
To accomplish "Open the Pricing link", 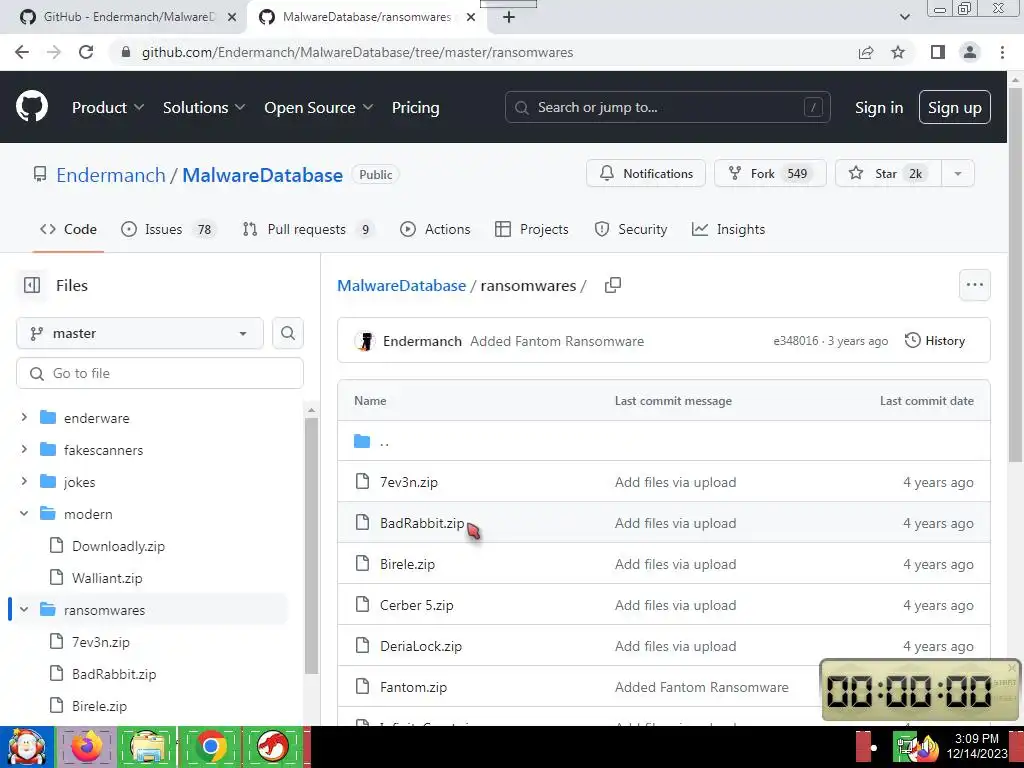I will tap(415, 107).
